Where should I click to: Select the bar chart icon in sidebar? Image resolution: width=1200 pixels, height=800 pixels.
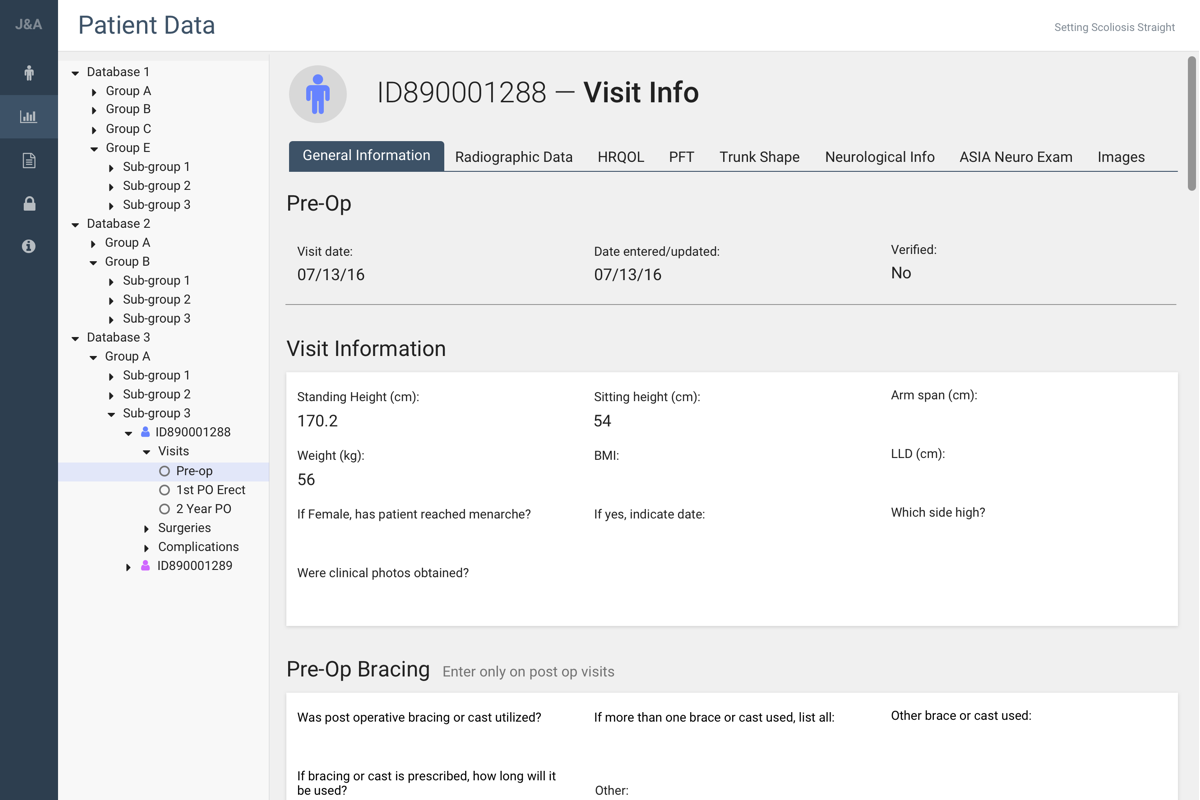point(29,117)
